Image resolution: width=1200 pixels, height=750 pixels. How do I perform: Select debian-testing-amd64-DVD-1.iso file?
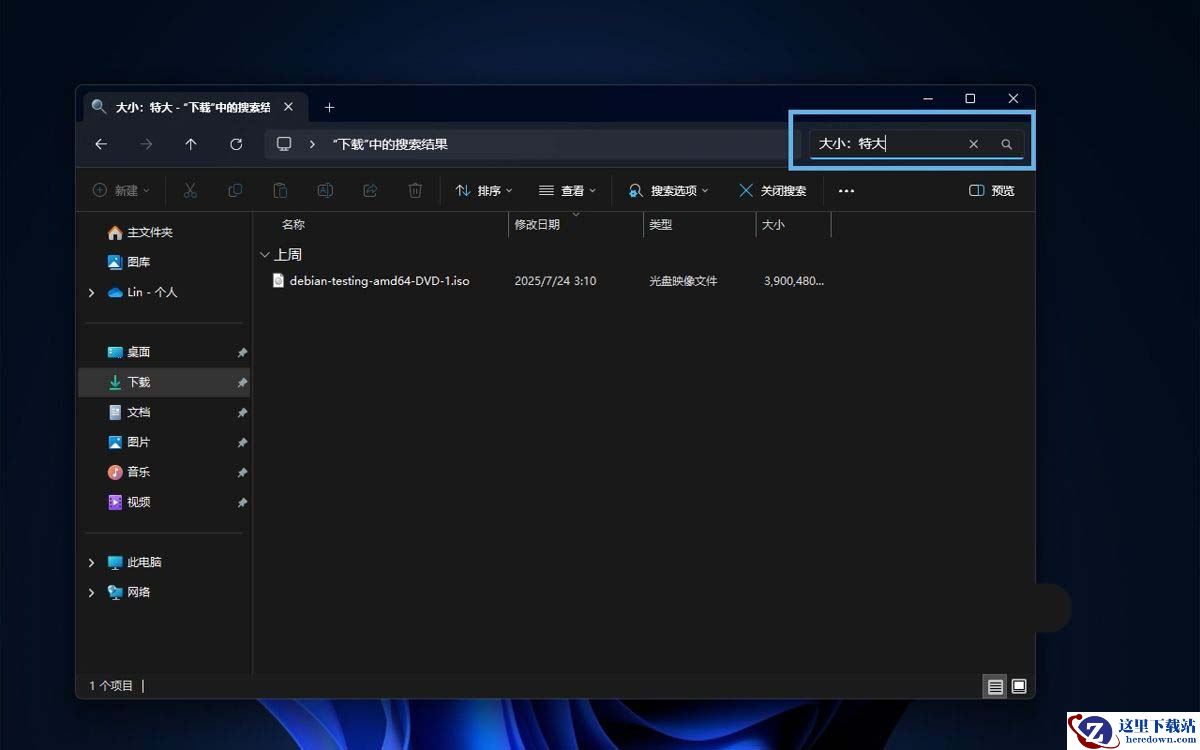click(379, 281)
